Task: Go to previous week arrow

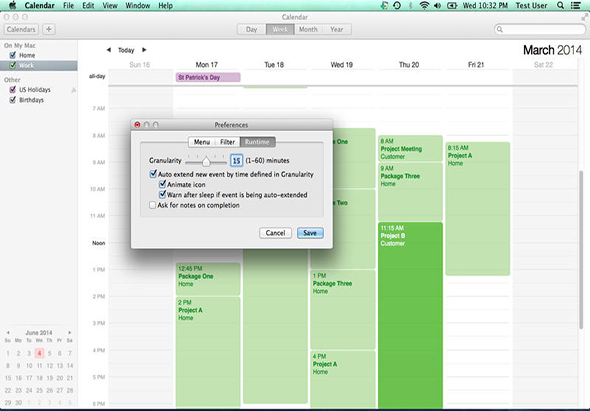Action: [x=109, y=50]
